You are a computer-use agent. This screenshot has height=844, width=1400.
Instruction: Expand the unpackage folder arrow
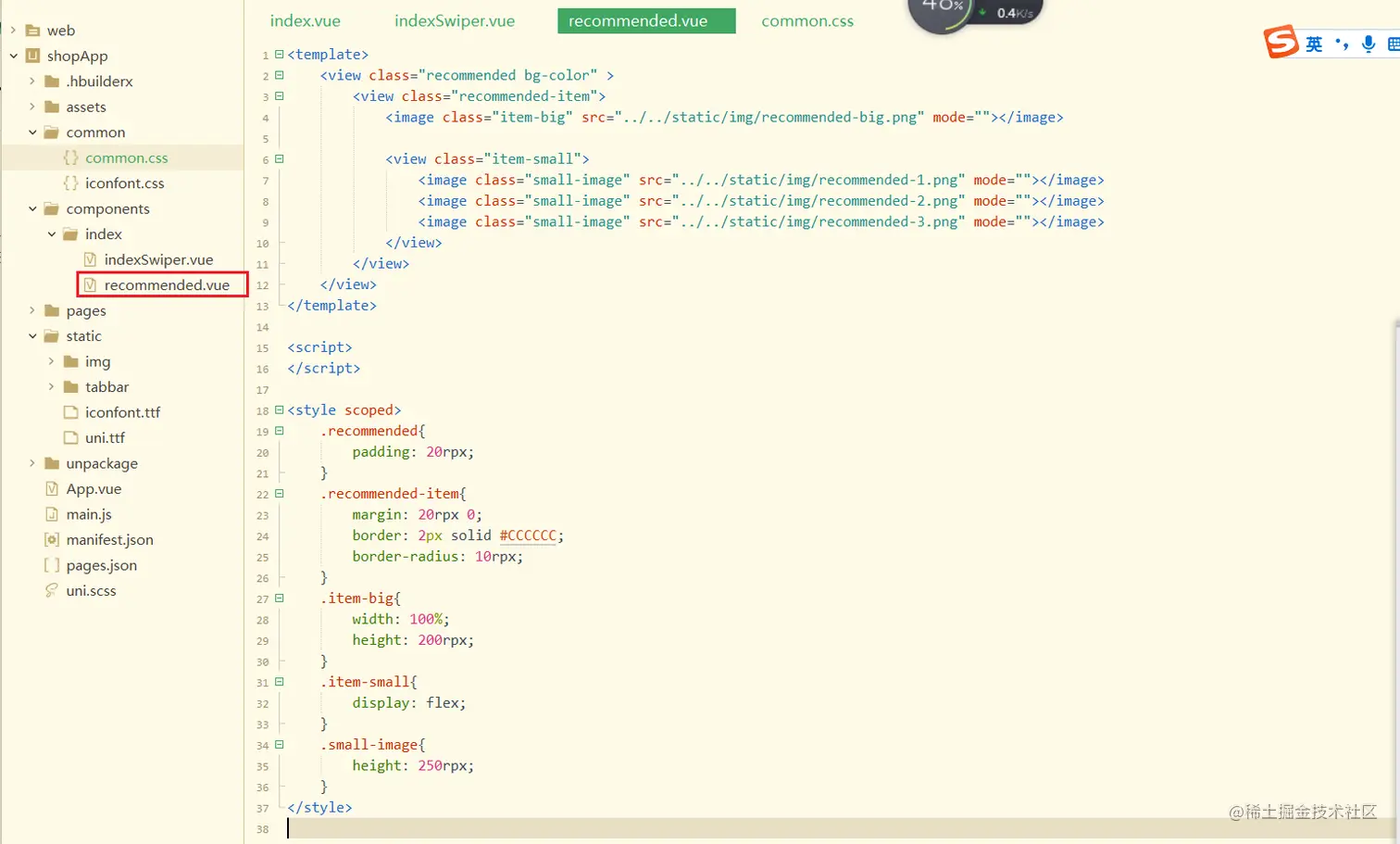[x=32, y=463]
